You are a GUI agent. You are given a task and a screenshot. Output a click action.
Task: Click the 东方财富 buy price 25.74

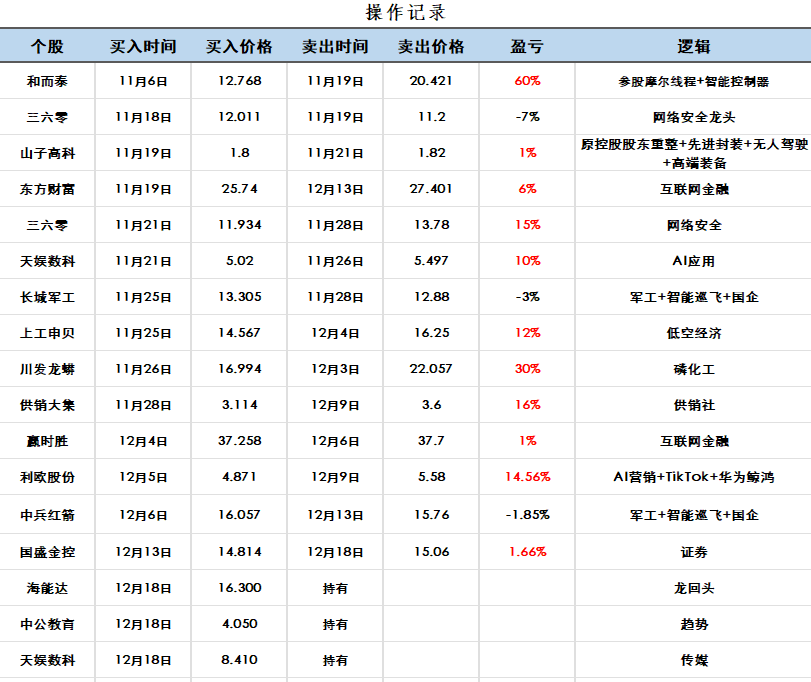(237, 188)
